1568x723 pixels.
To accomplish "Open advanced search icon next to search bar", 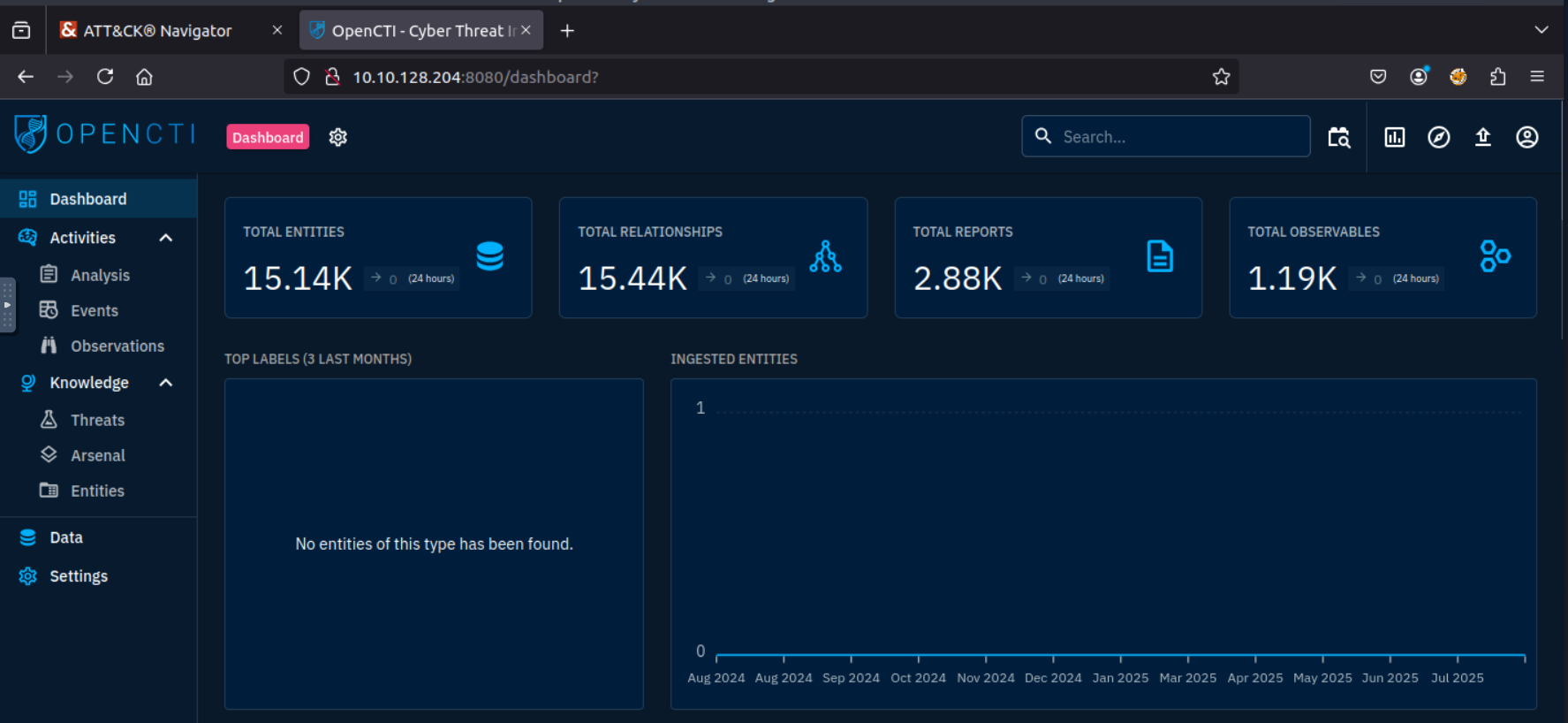I will 1339,137.
